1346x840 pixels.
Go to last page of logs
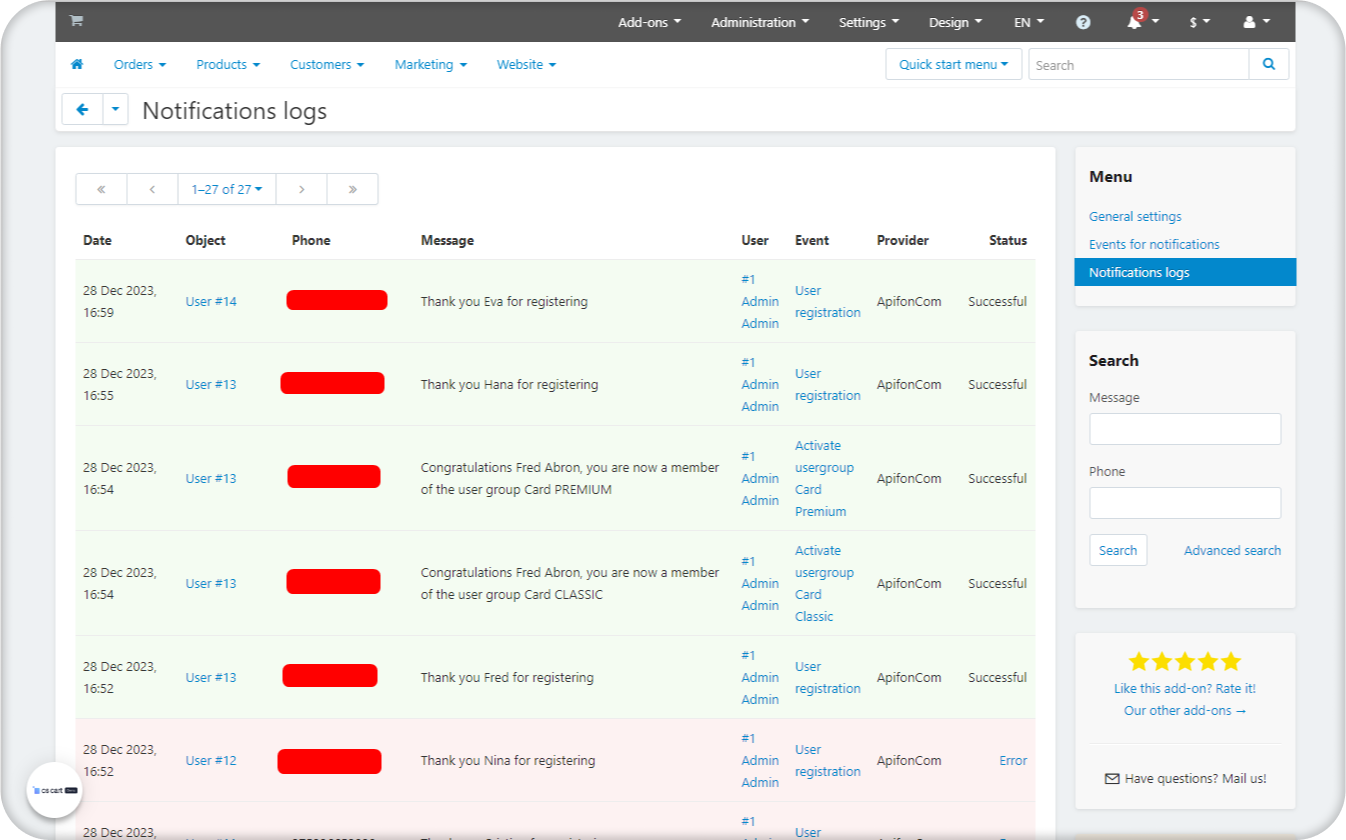352,189
